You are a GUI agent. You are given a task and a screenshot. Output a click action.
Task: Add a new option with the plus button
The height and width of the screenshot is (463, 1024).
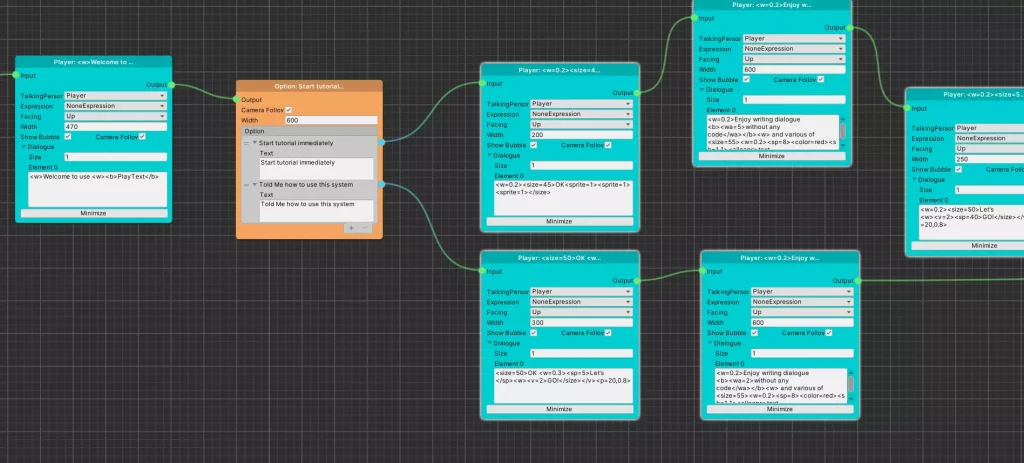[351, 228]
